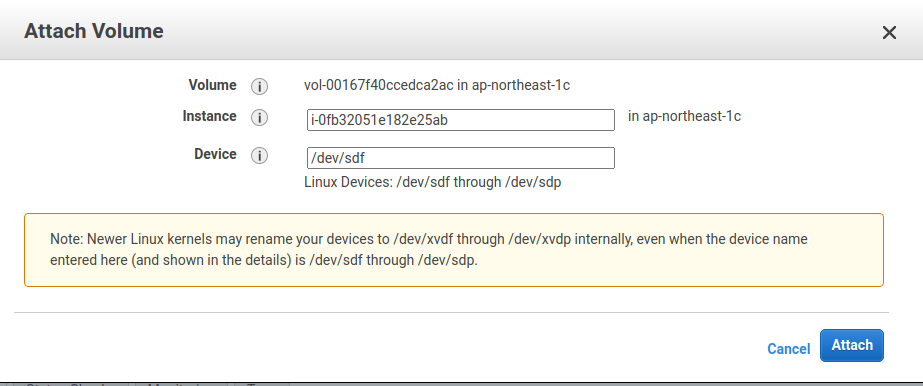This screenshot has width=923, height=386.
Task: Click the Linux Devices hint text
Action: click(x=433, y=182)
